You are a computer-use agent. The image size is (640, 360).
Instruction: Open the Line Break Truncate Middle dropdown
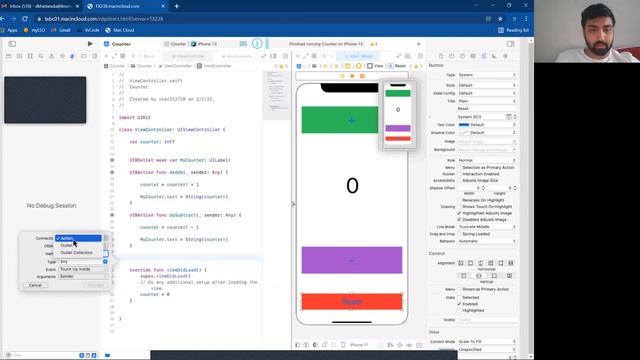tap(487, 227)
